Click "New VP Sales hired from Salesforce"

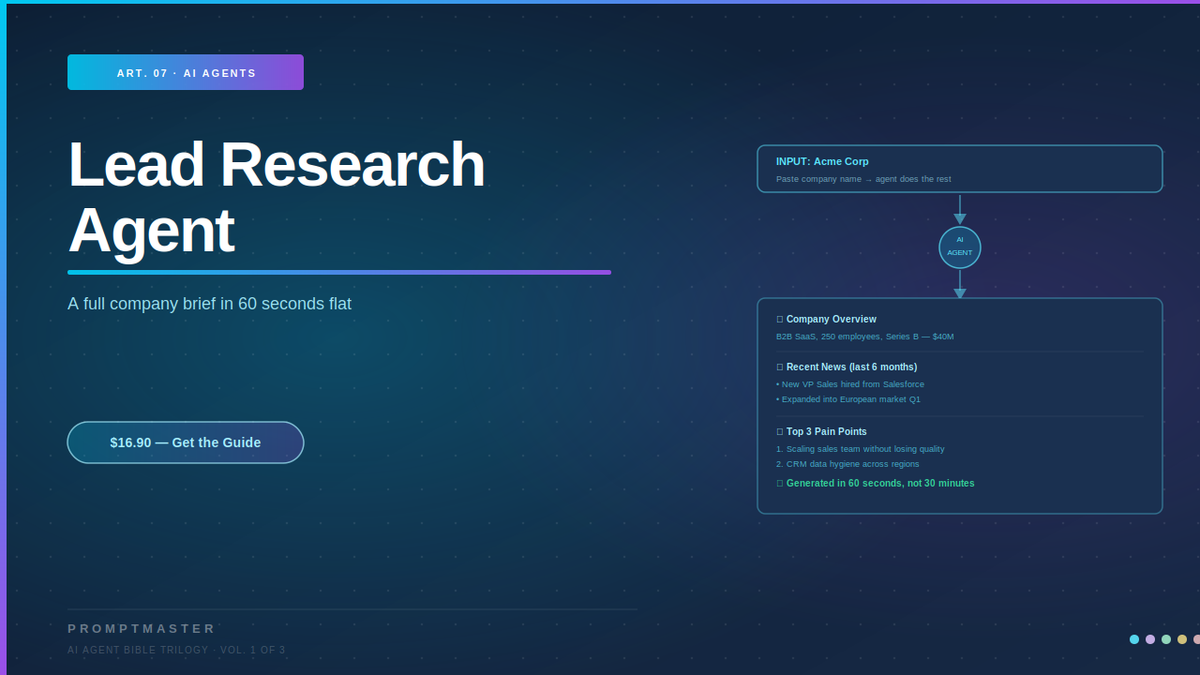click(x=853, y=384)
